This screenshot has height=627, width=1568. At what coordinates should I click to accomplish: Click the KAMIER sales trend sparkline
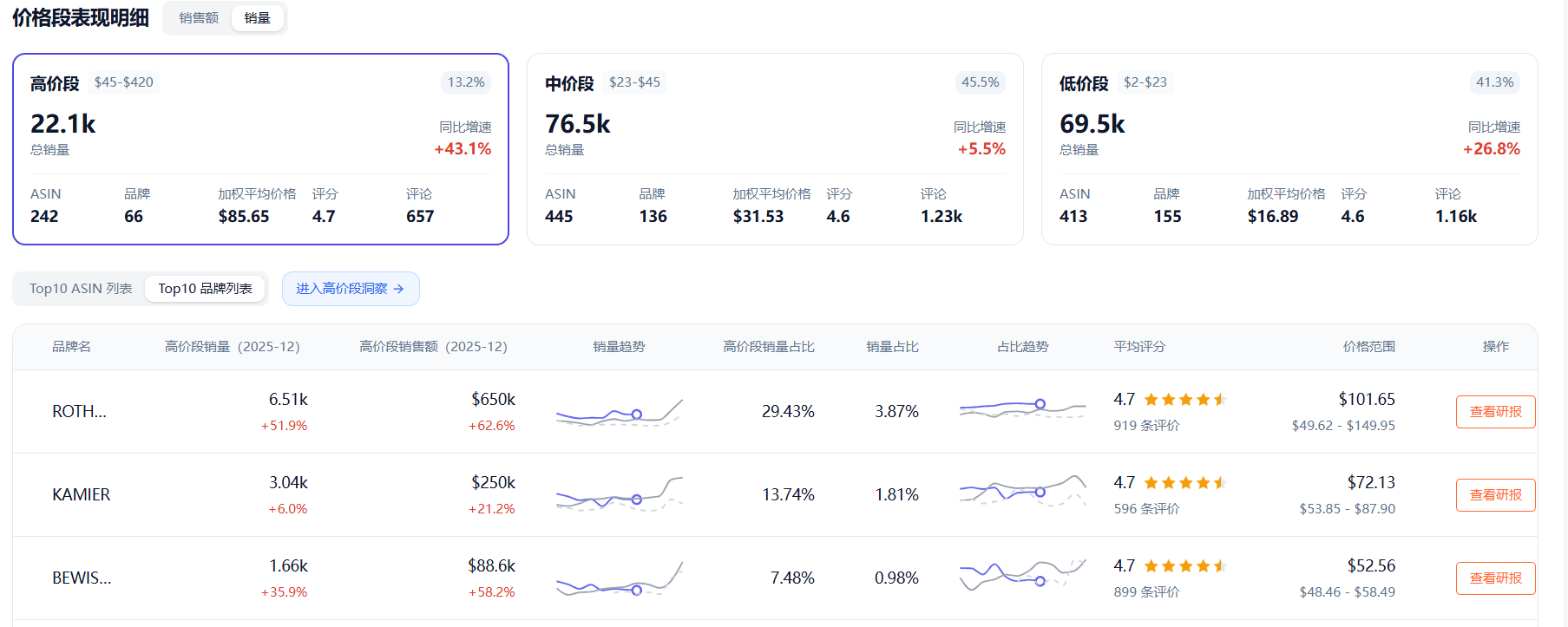coord(620,495)
